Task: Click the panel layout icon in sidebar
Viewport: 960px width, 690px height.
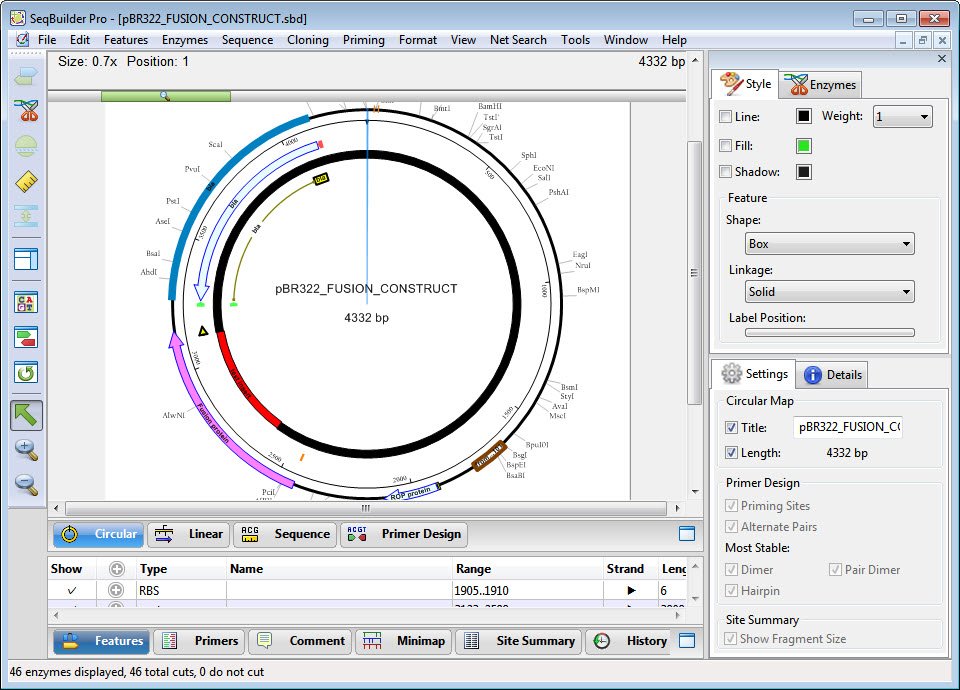Action: 27,259
